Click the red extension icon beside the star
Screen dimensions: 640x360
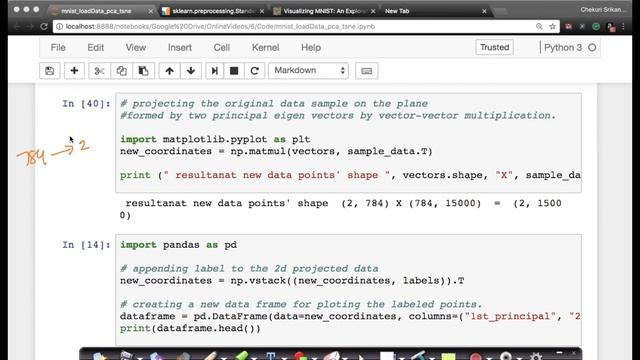pyautogui.click(x=569, y=27)
